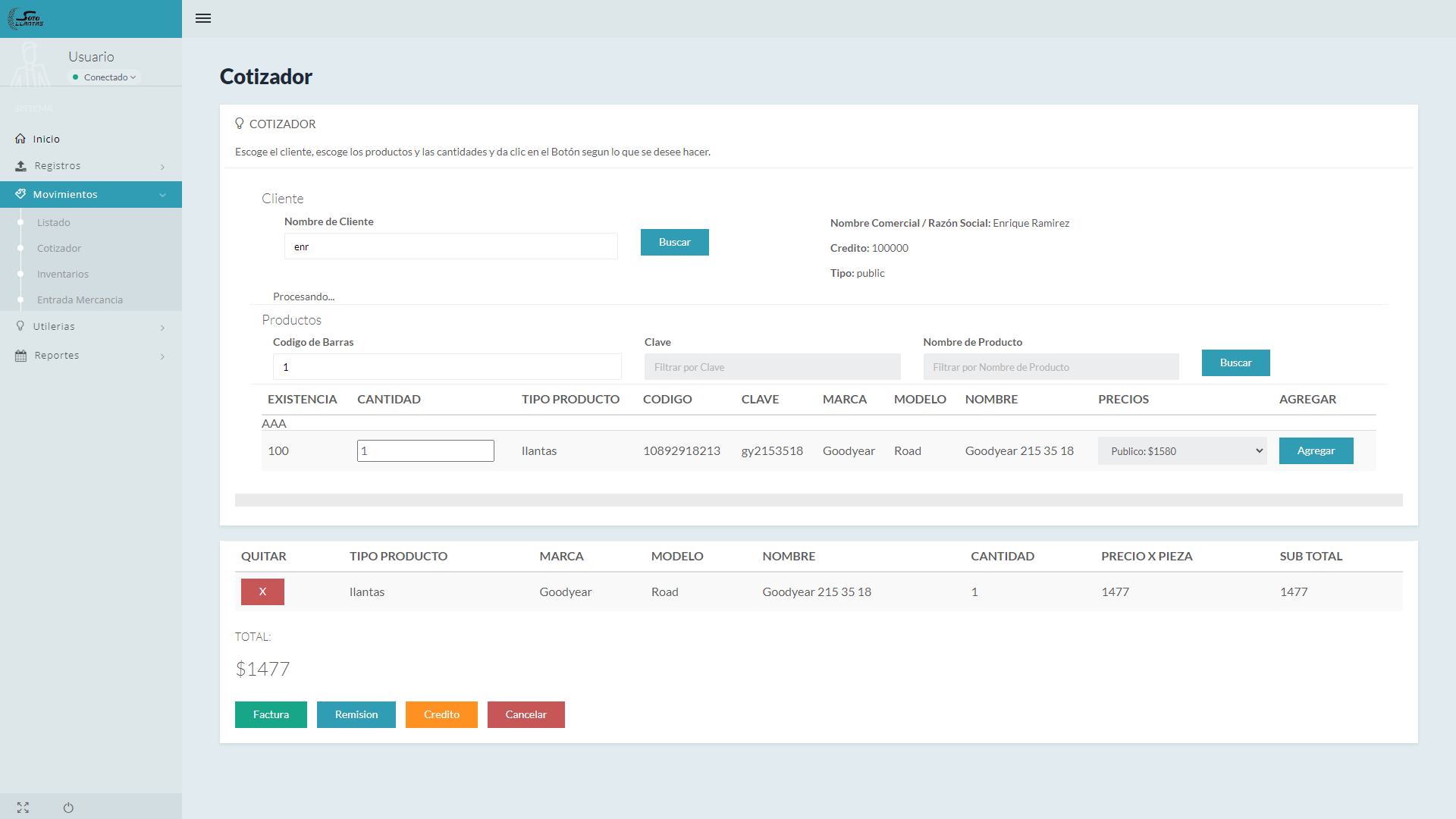Expand the Registros menu chevron

(x=162, y=167)
